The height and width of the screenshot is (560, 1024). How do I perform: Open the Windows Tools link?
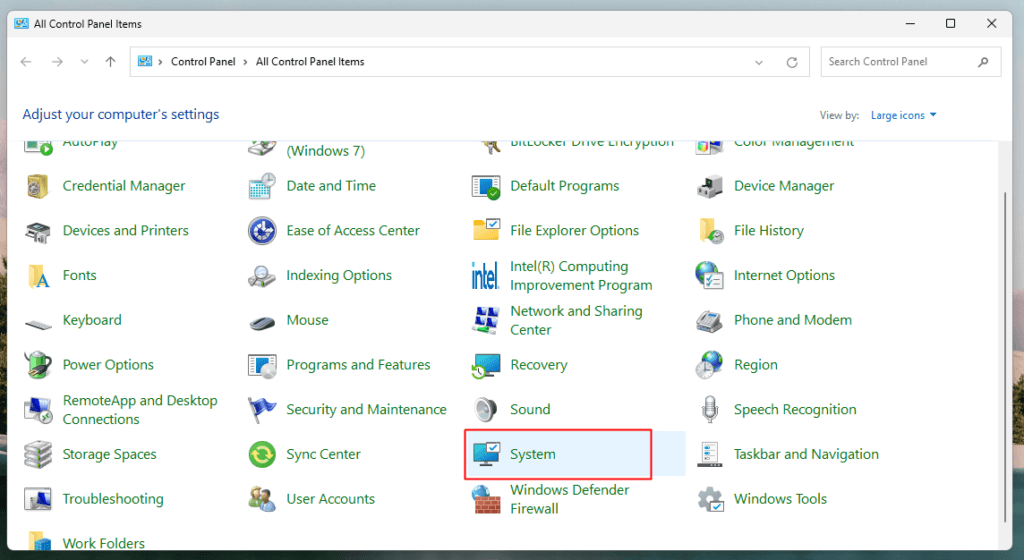[x=780, y=499]
